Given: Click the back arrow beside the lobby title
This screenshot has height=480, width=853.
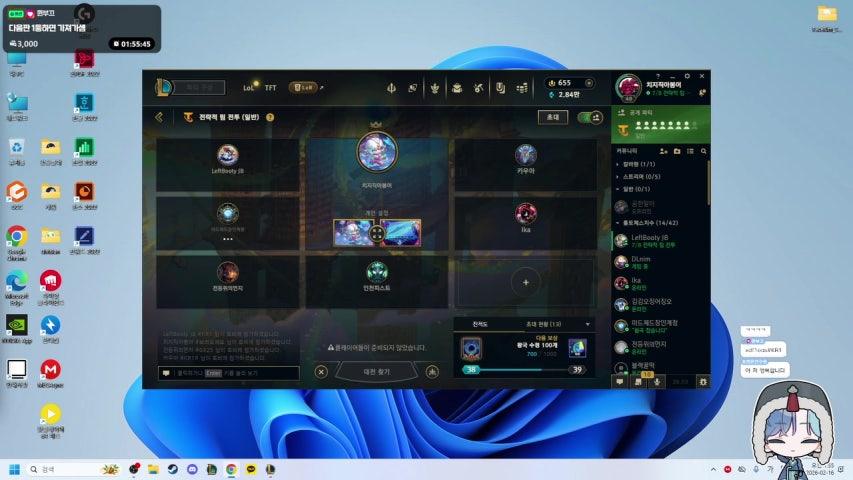Looking at the screenshot, I should tap(158, 117).
